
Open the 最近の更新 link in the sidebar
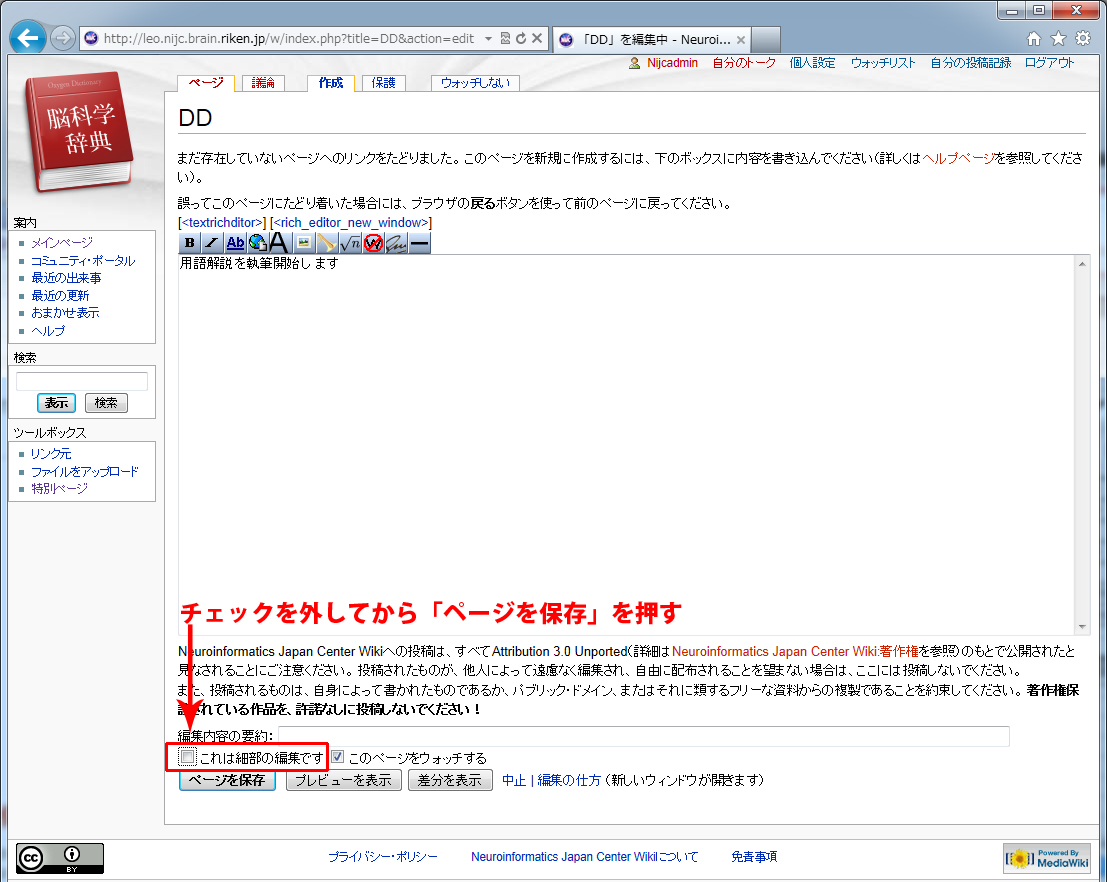coord(60,295)
